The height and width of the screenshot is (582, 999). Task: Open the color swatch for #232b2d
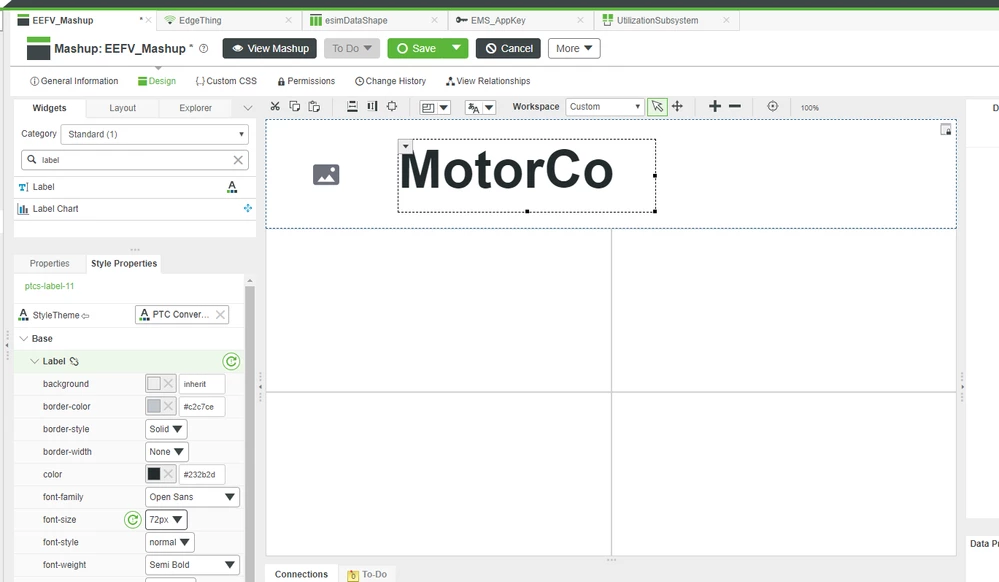click(152, 473)
